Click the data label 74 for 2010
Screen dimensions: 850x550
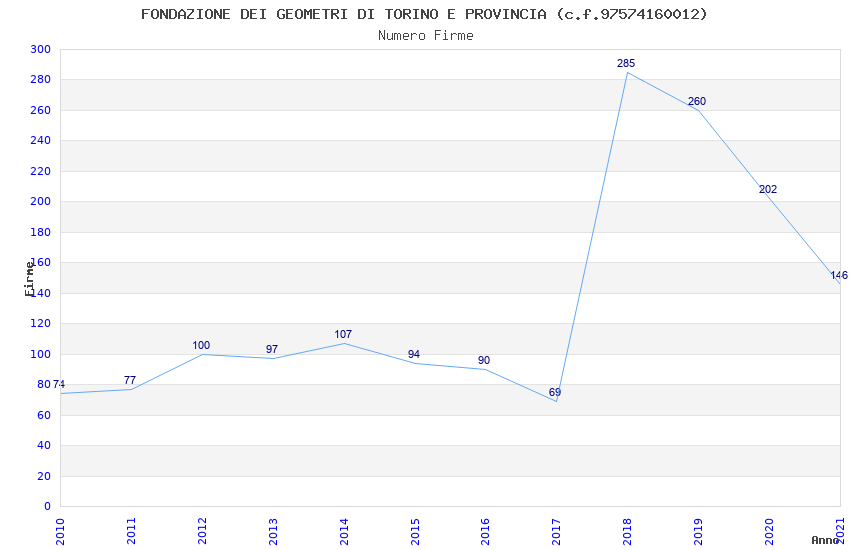click(59, 384)
